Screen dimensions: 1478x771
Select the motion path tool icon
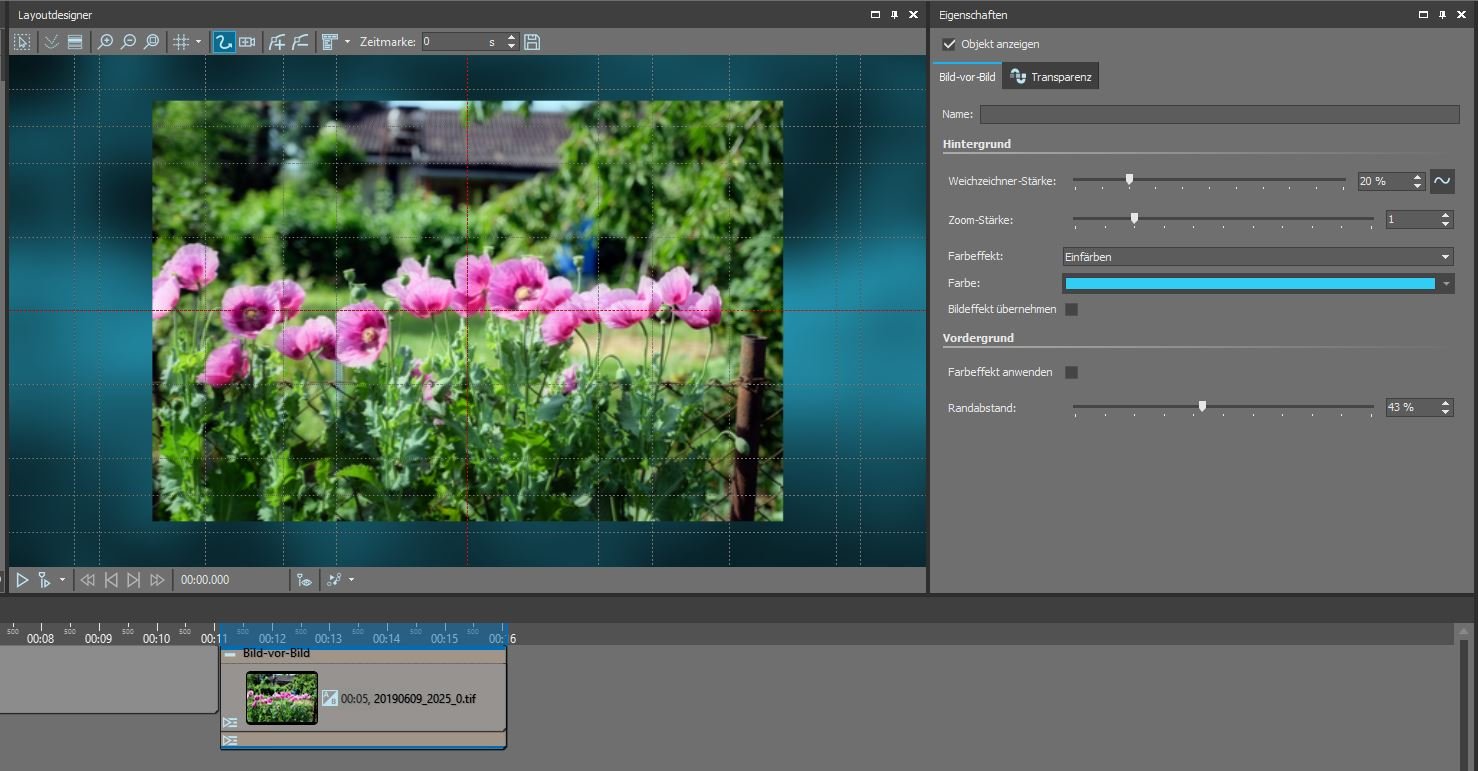pos(224,42)
